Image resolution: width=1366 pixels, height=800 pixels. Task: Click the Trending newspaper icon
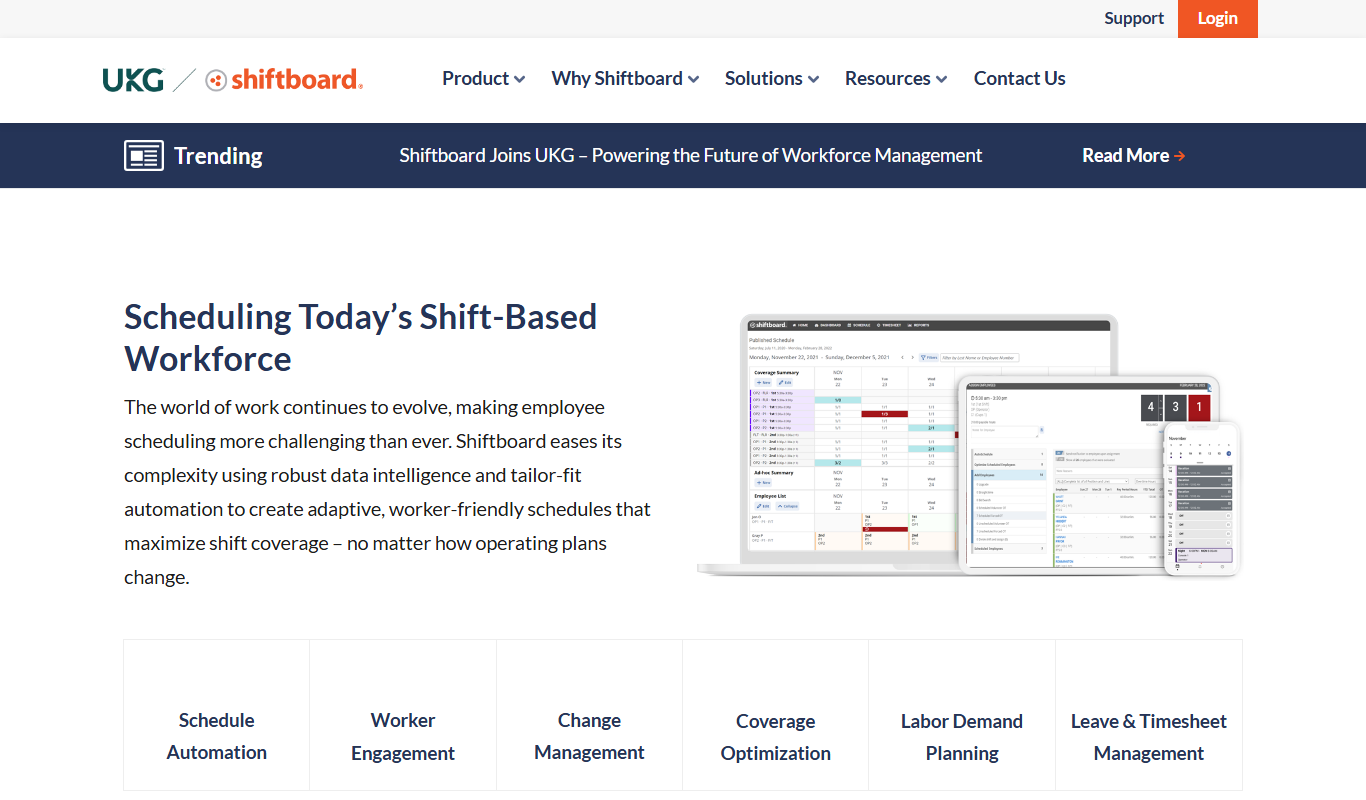144,156
